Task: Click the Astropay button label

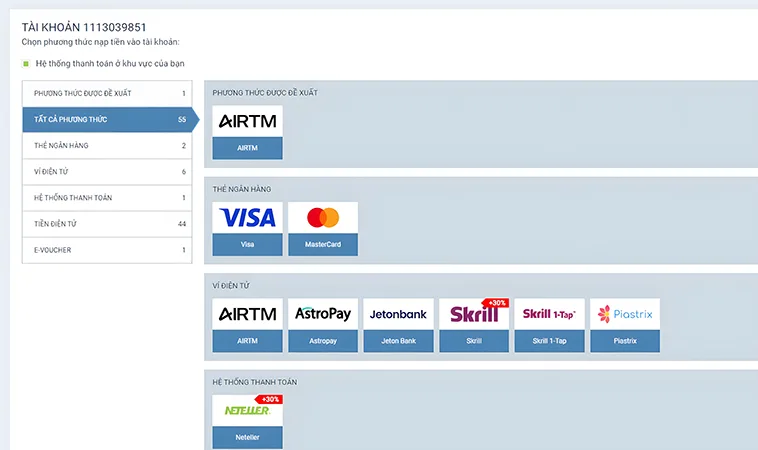Action: pyautogui.click(x=323, y=341)
